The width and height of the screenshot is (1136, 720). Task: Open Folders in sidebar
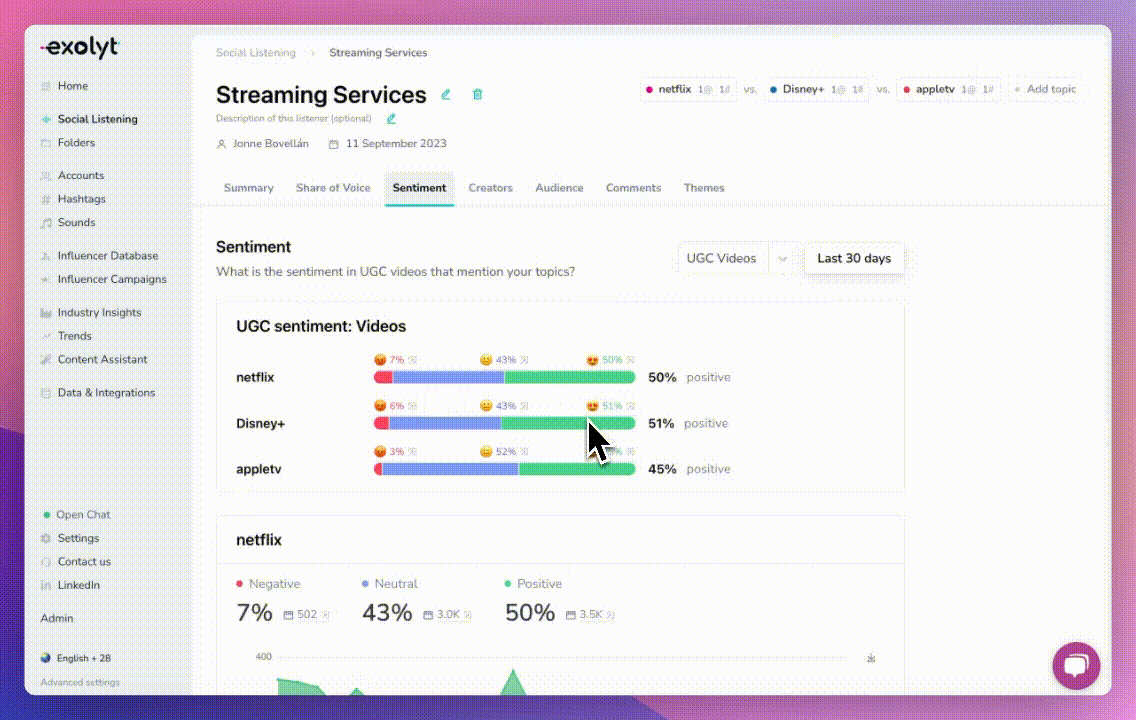tap(76, 143)
